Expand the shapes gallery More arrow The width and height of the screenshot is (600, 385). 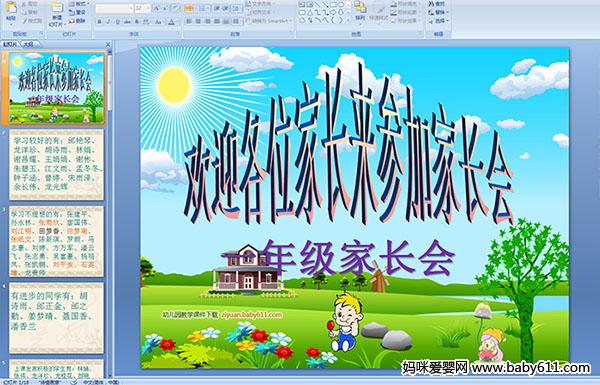pyautogui.click(x=348, y=20)
